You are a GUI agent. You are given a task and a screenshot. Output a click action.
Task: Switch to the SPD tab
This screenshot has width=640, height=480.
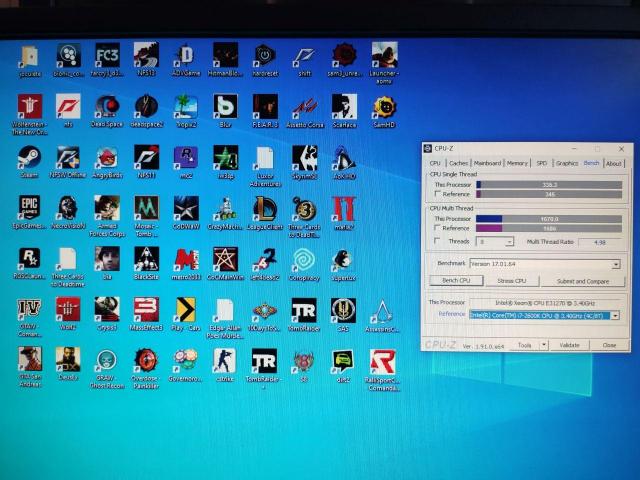542,163
